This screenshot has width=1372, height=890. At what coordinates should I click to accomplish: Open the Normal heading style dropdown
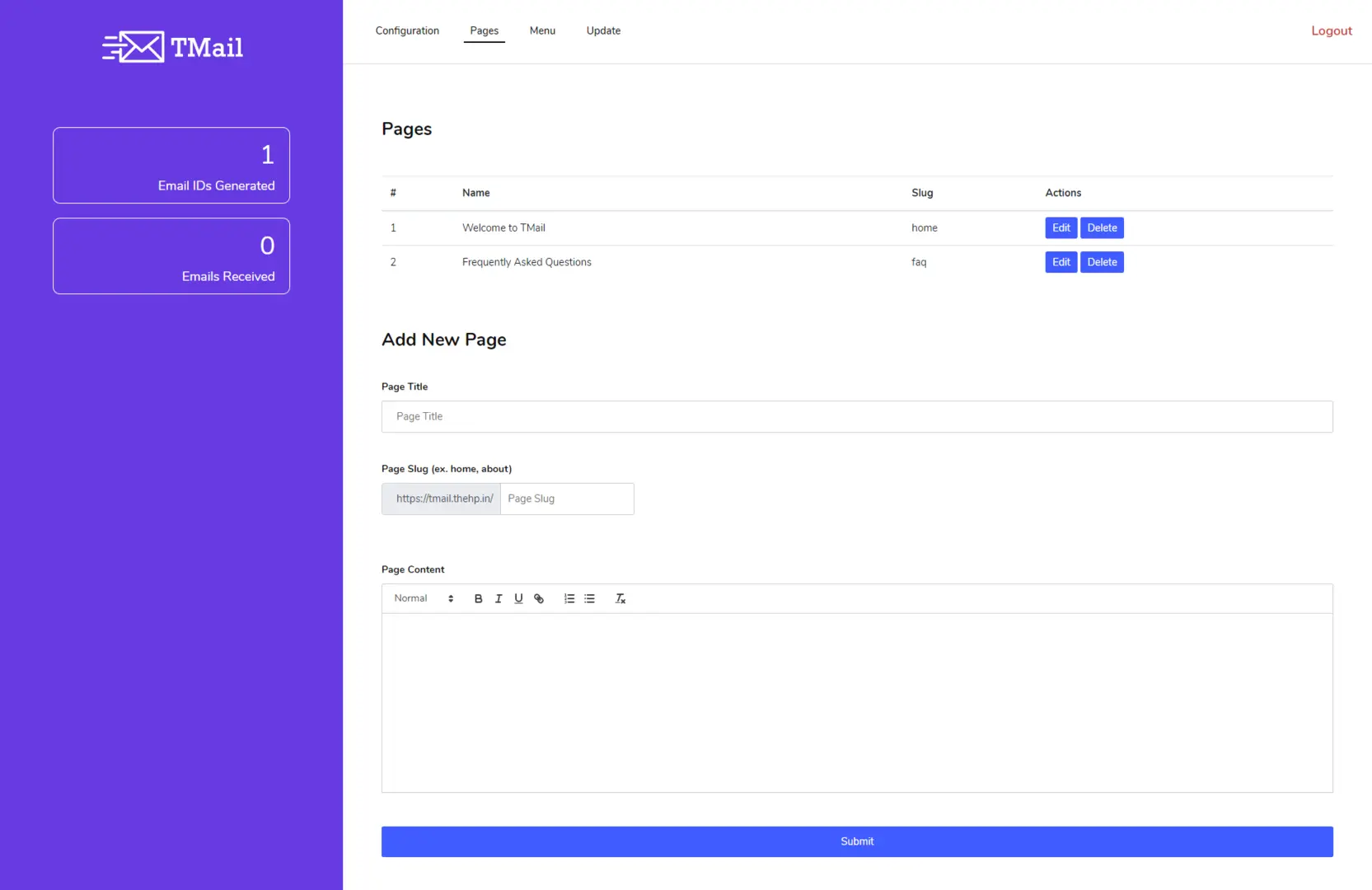click(424, 599)
